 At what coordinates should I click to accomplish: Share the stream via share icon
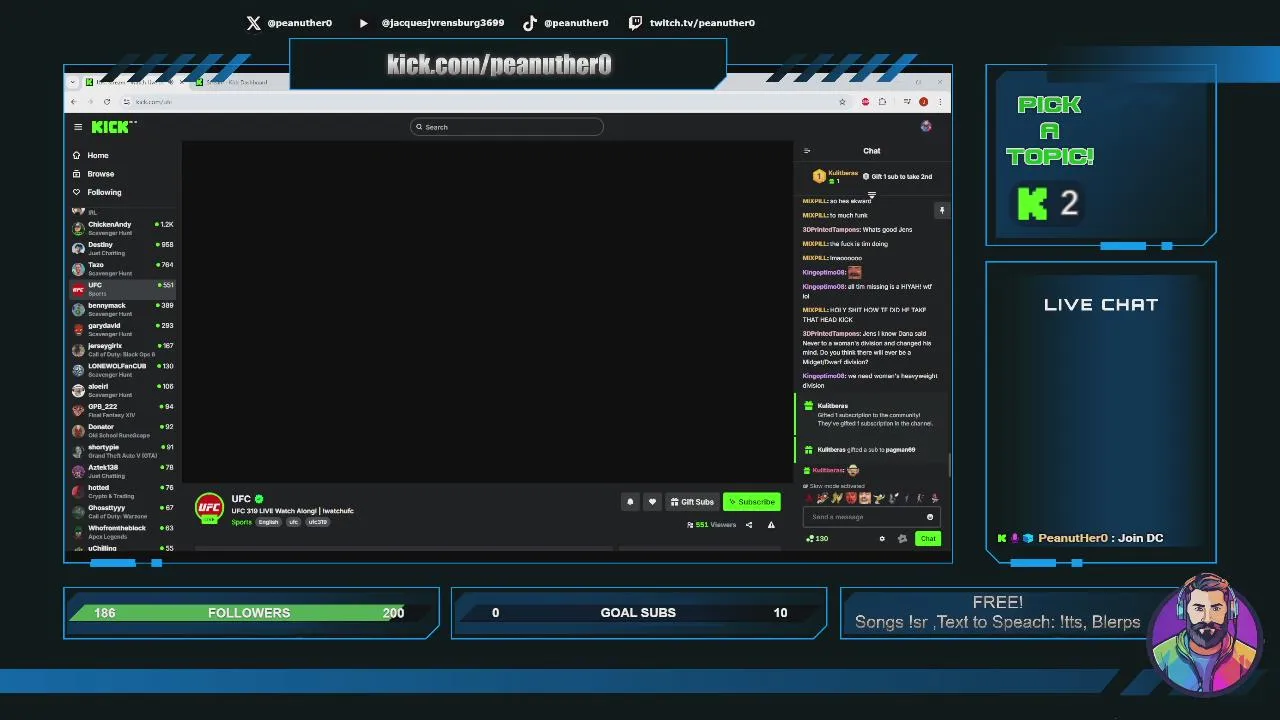coord(748,525)
